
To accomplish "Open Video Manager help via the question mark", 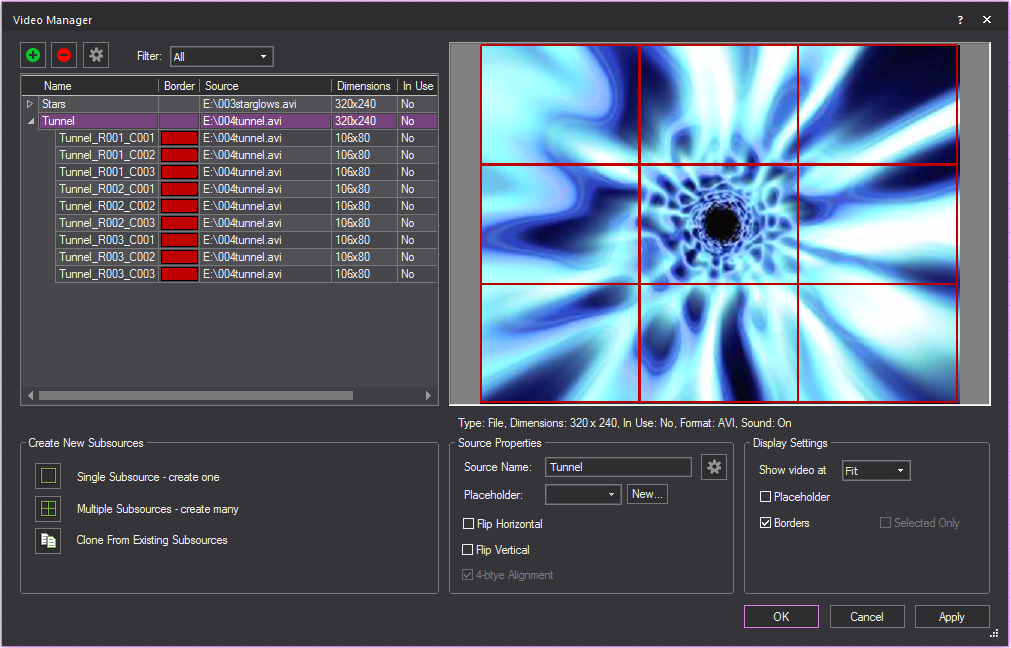I will tap(959, 19).
